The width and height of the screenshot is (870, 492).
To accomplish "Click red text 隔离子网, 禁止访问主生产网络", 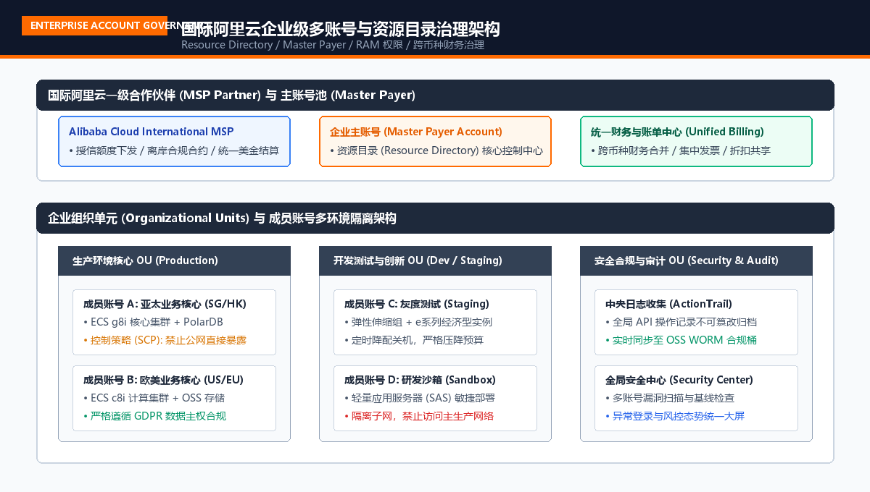I will pyautogui.click(x=419, y=416).
